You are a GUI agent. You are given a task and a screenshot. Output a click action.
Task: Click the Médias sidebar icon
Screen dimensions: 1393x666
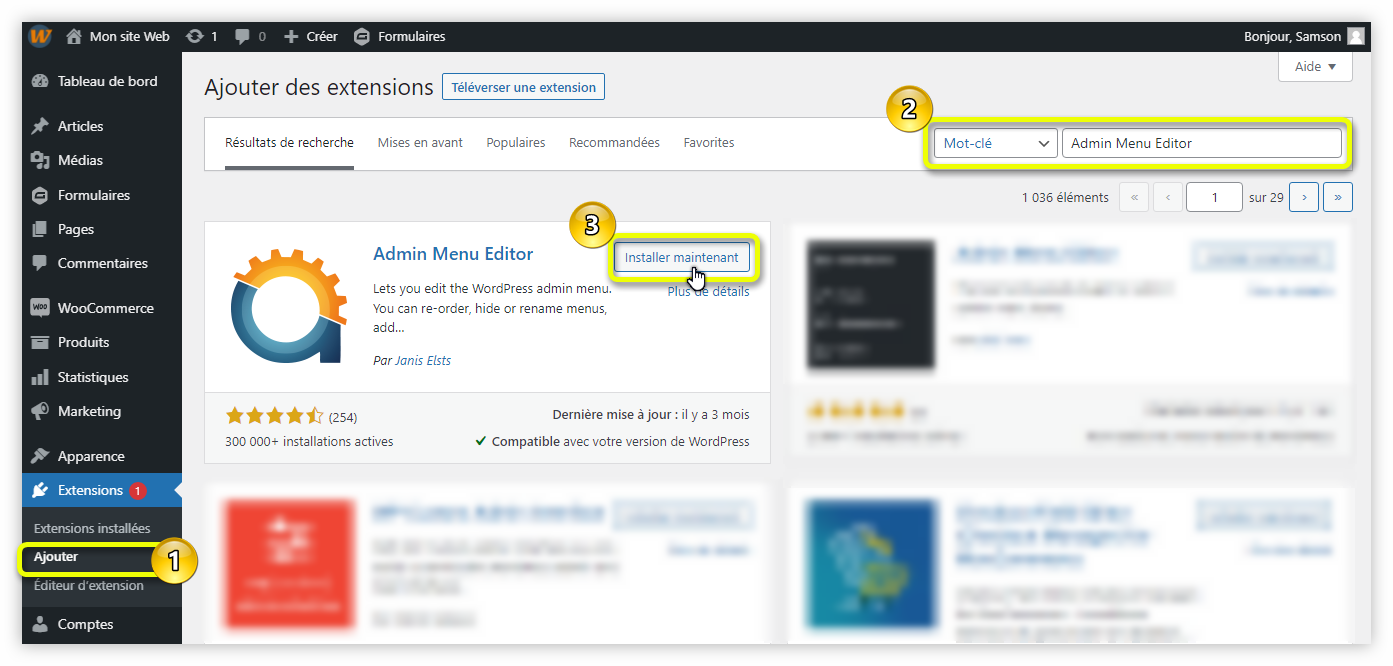point(42,160)
